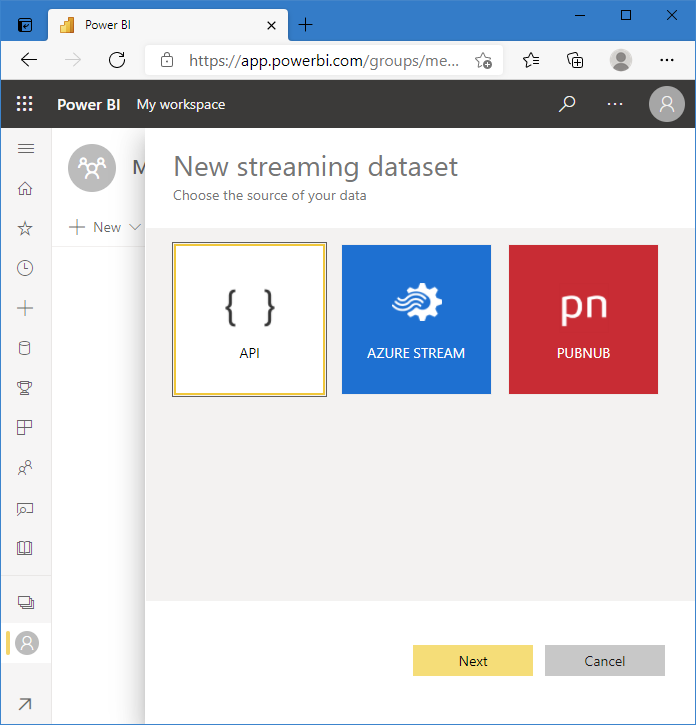Open My workspace in the header
The height and width of the screenshot is (725, 696).
pos(181,104)
